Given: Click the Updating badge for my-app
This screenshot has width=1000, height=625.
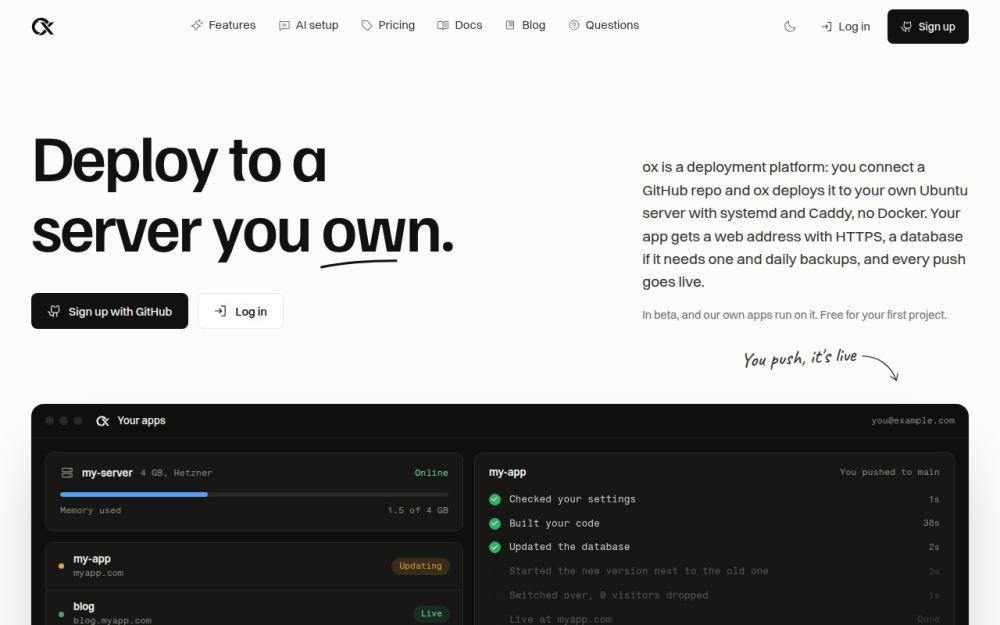Looking at the screenshot, I should pyautogui.click(x=420, y=566).
